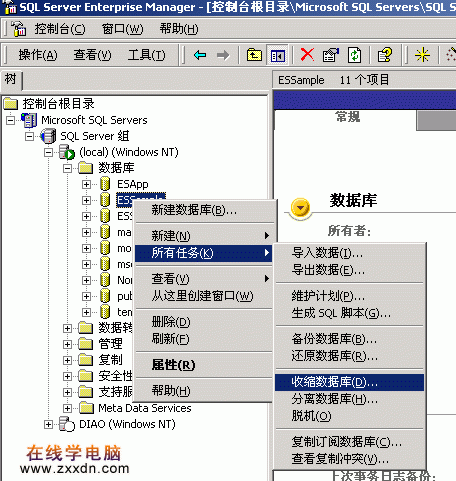This screenshot has width=456, height=481.
Task: Collapse the Microsoft SQL Servers node
Action: click(x=11, y=120)
